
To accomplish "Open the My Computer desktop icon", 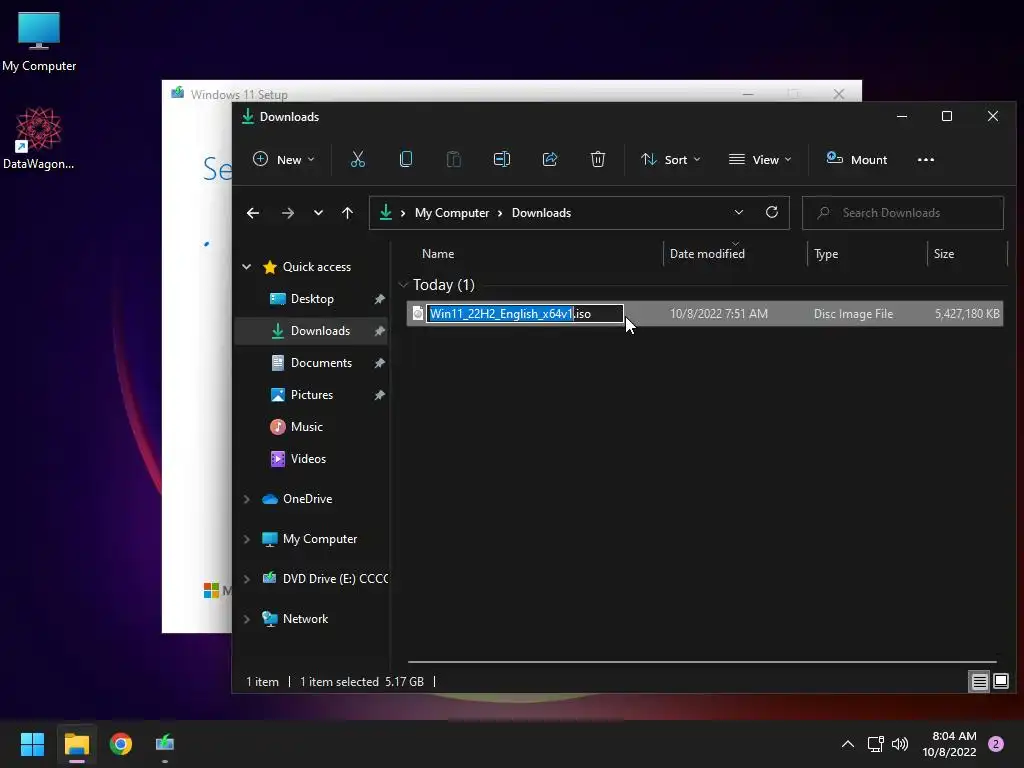I will pyautogui.click(x=39, y=42).
